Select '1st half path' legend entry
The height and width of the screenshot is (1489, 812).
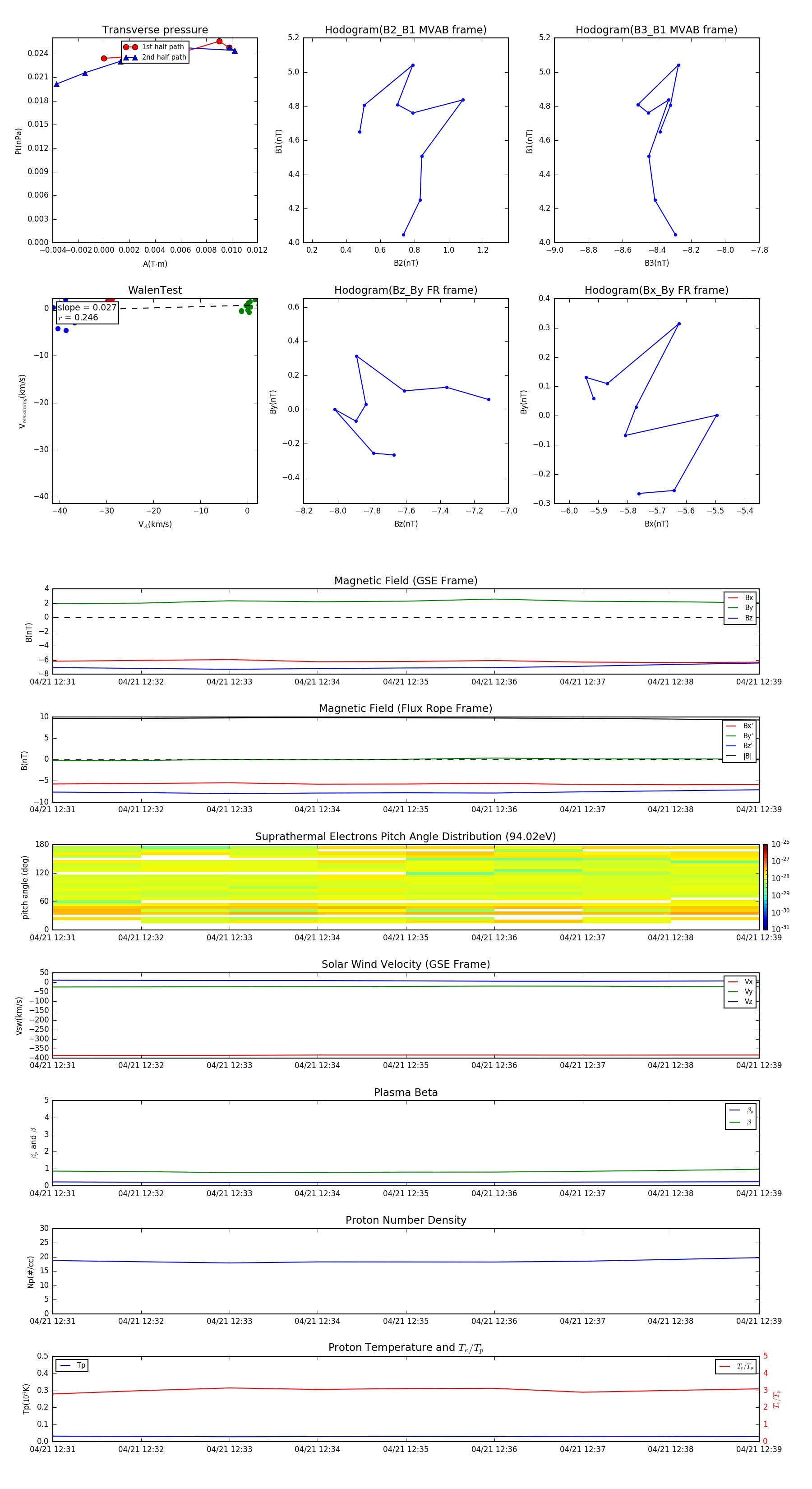coord(154,47)
